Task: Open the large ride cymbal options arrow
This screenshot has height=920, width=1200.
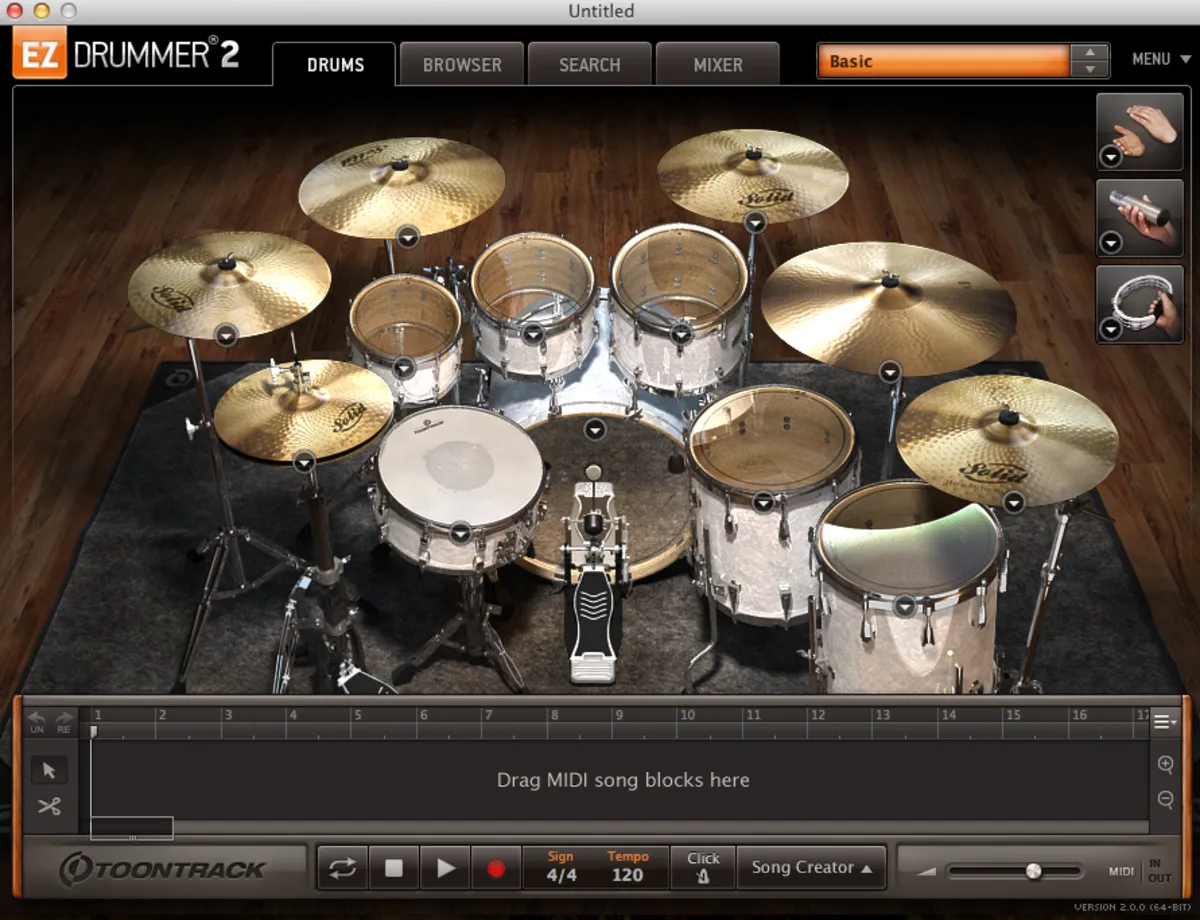Action: [x=890, y=372]
